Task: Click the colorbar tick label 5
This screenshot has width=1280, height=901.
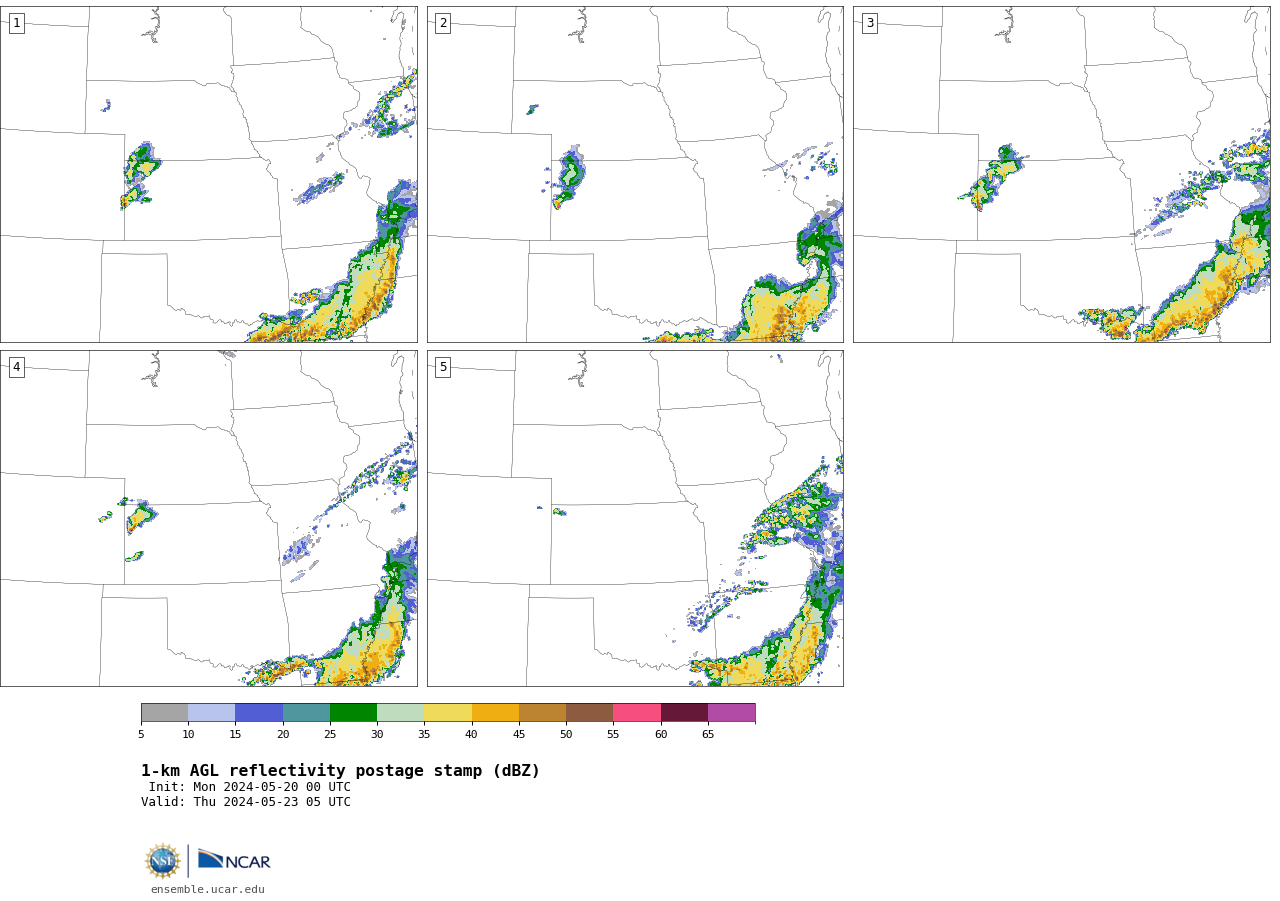Action: click(x=141, y=735)
